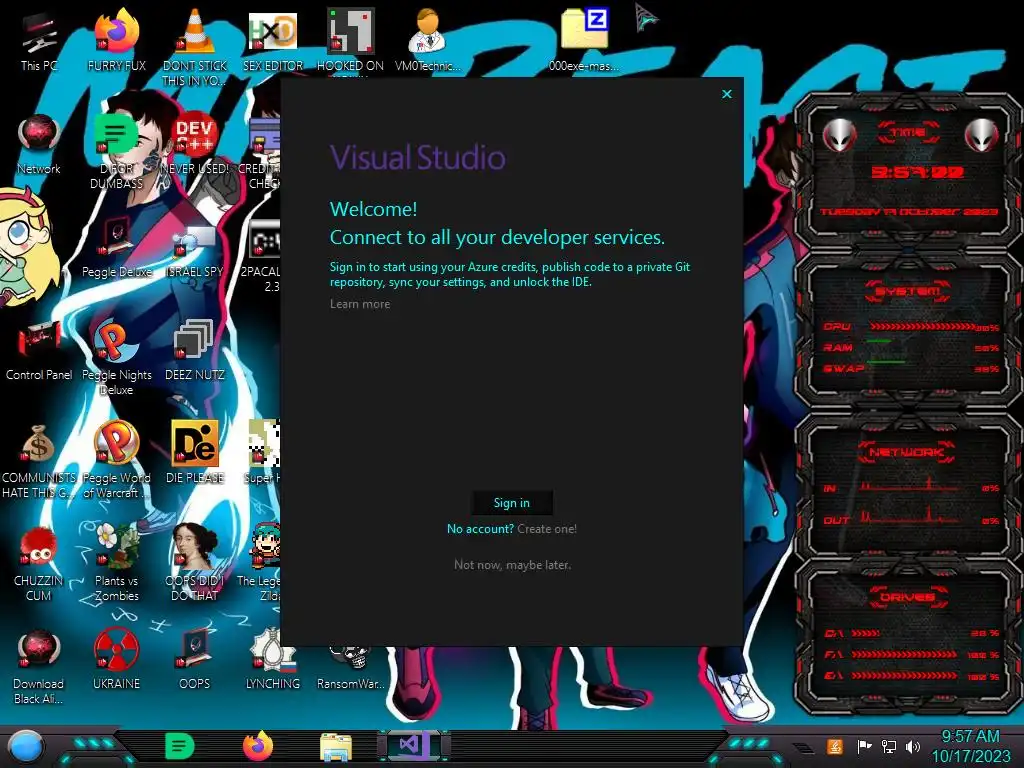Click the CPU usage bar in SYSTEM gadget
The width and height of the screenshot is (1024, 768).
click(922, 327)
